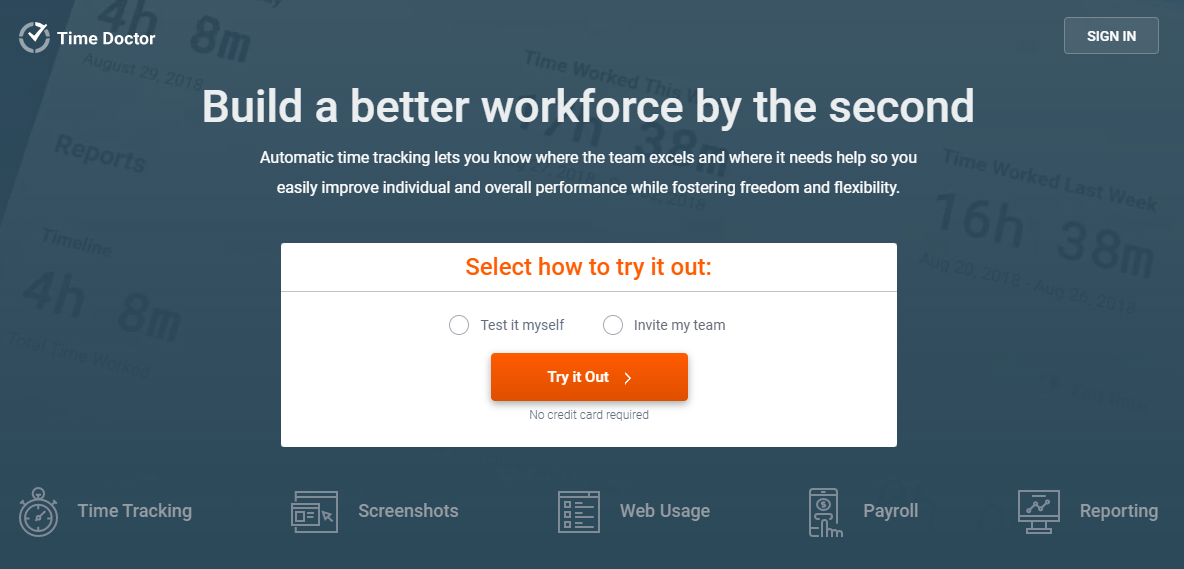Click the Select how to try it out heading
This screenshot has height=569, width=1184.
point(588,266)
